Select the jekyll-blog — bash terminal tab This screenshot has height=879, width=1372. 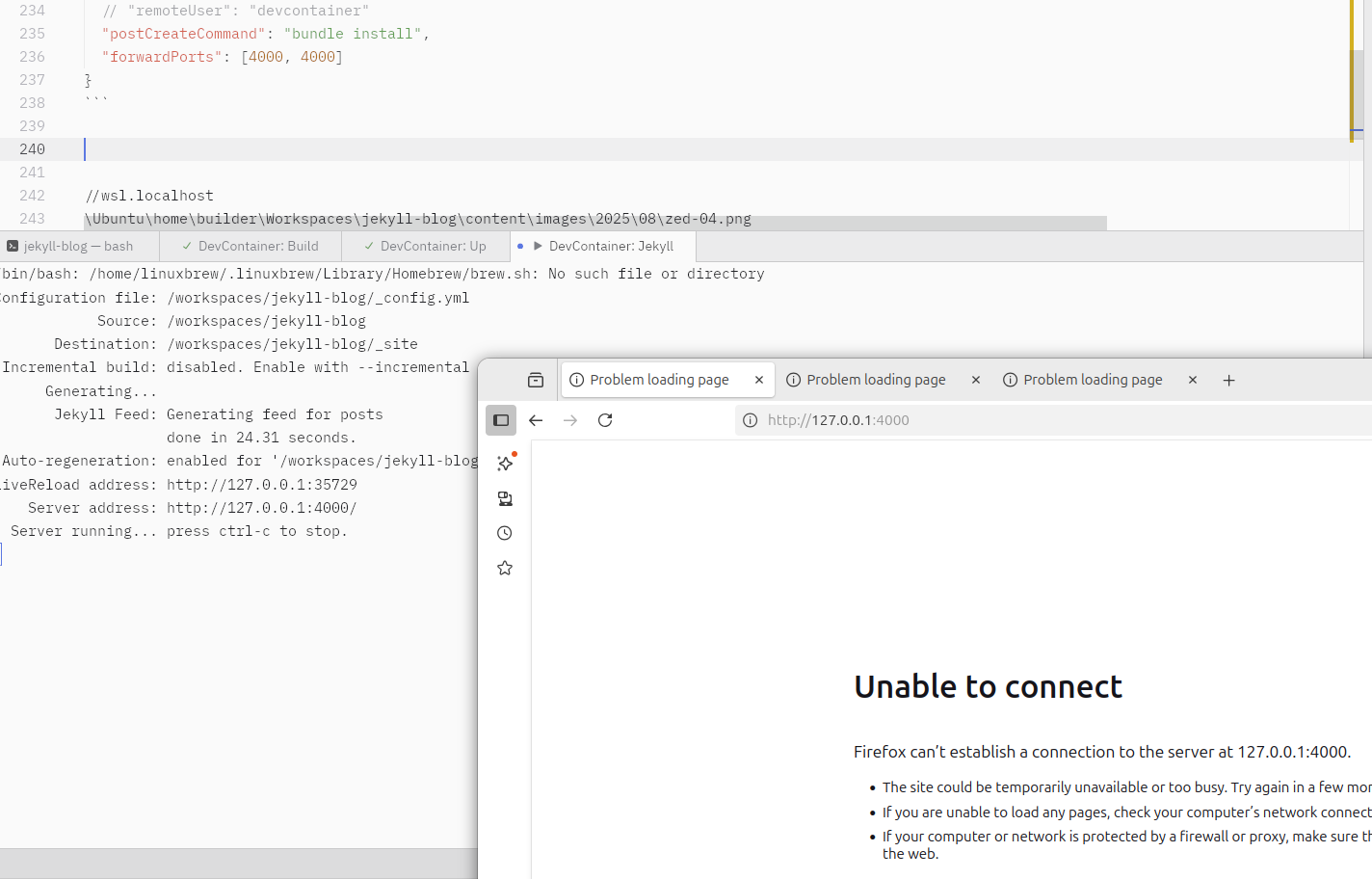pyautogui.click(x=79, y=246)
